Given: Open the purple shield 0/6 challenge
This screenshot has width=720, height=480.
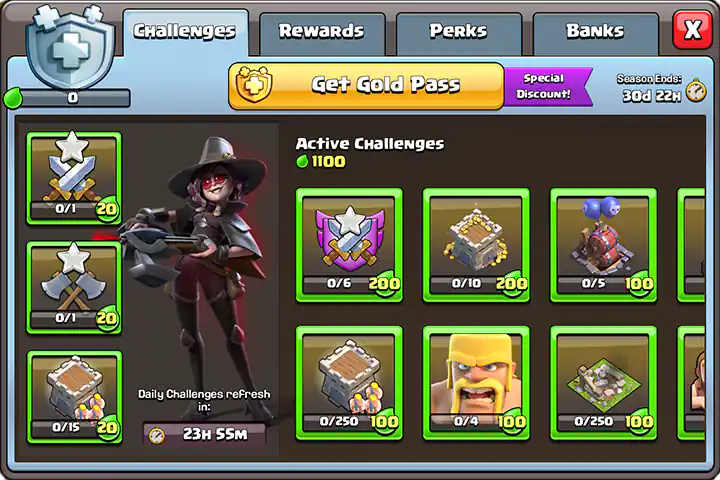Looking at the screenshot, I should pos(349,245).
